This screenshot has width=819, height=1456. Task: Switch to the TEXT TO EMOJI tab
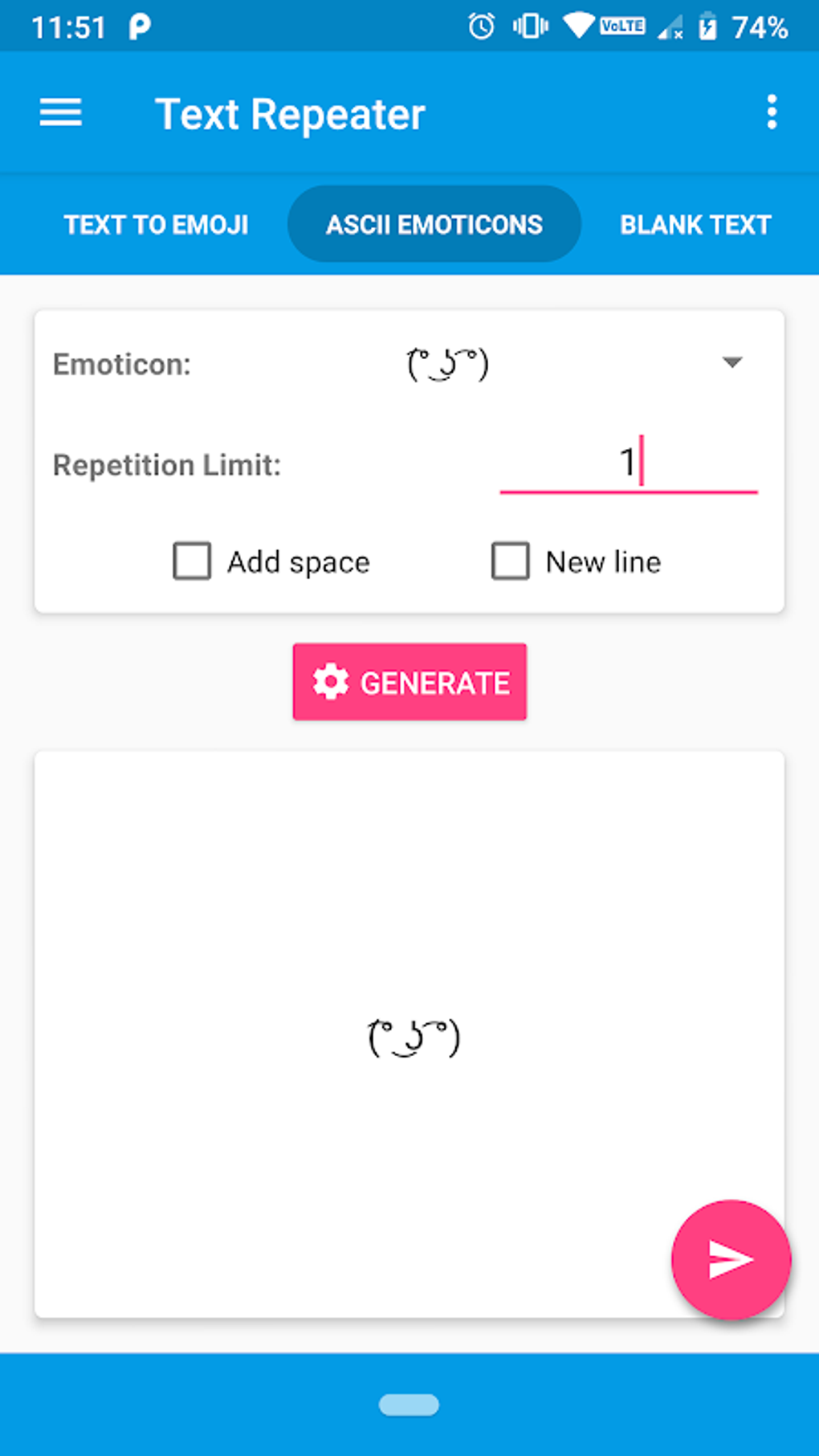click(x=157, y=224)
